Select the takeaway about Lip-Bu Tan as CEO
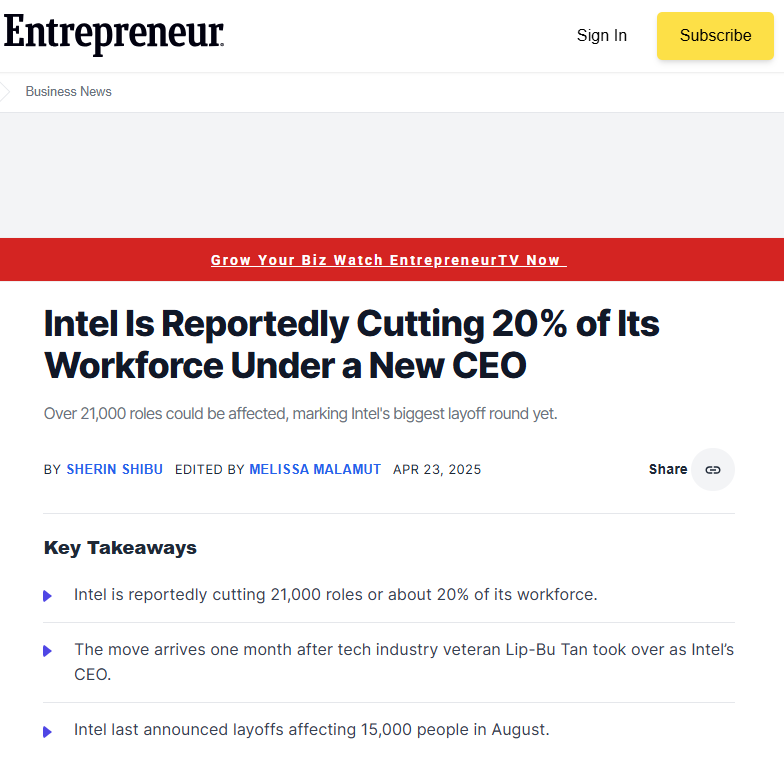 (x=404, y=662)
